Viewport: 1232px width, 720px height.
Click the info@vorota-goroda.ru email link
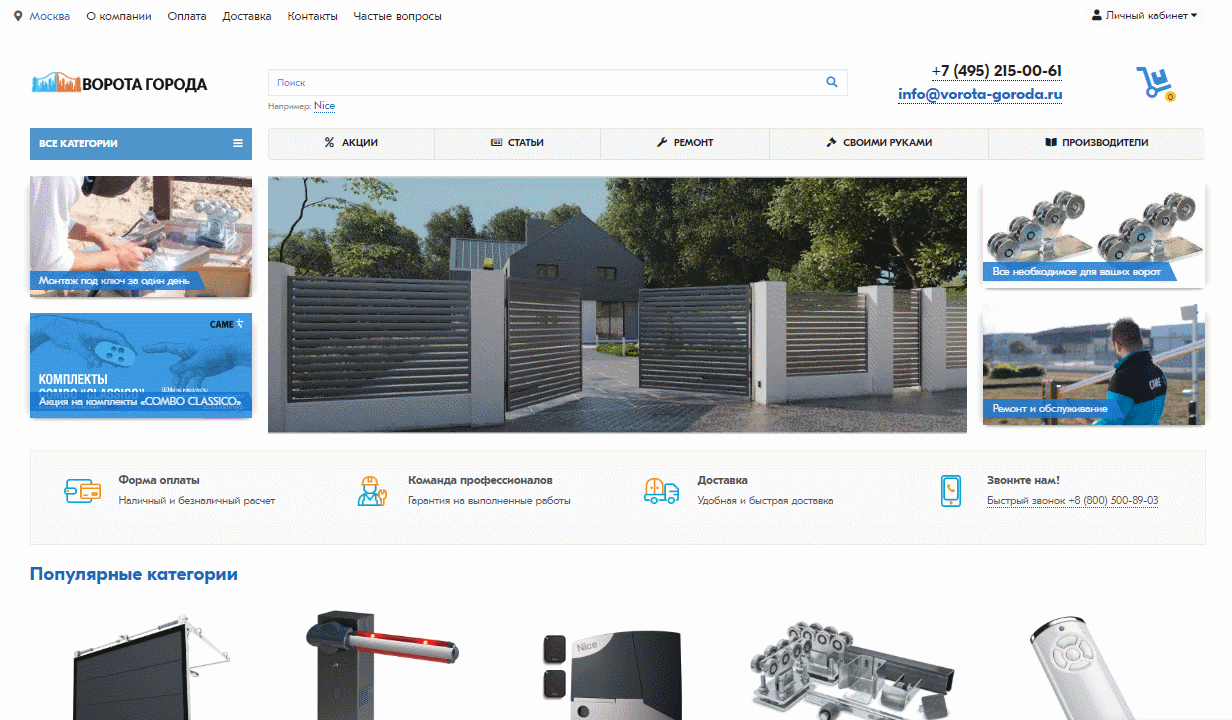click(979, 95)
